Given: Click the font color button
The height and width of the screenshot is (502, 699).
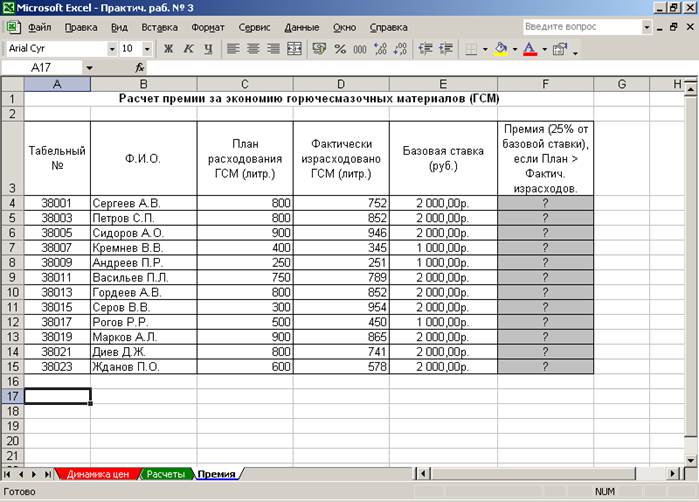Looking at the screenshot, I should (x=529, y=48).
